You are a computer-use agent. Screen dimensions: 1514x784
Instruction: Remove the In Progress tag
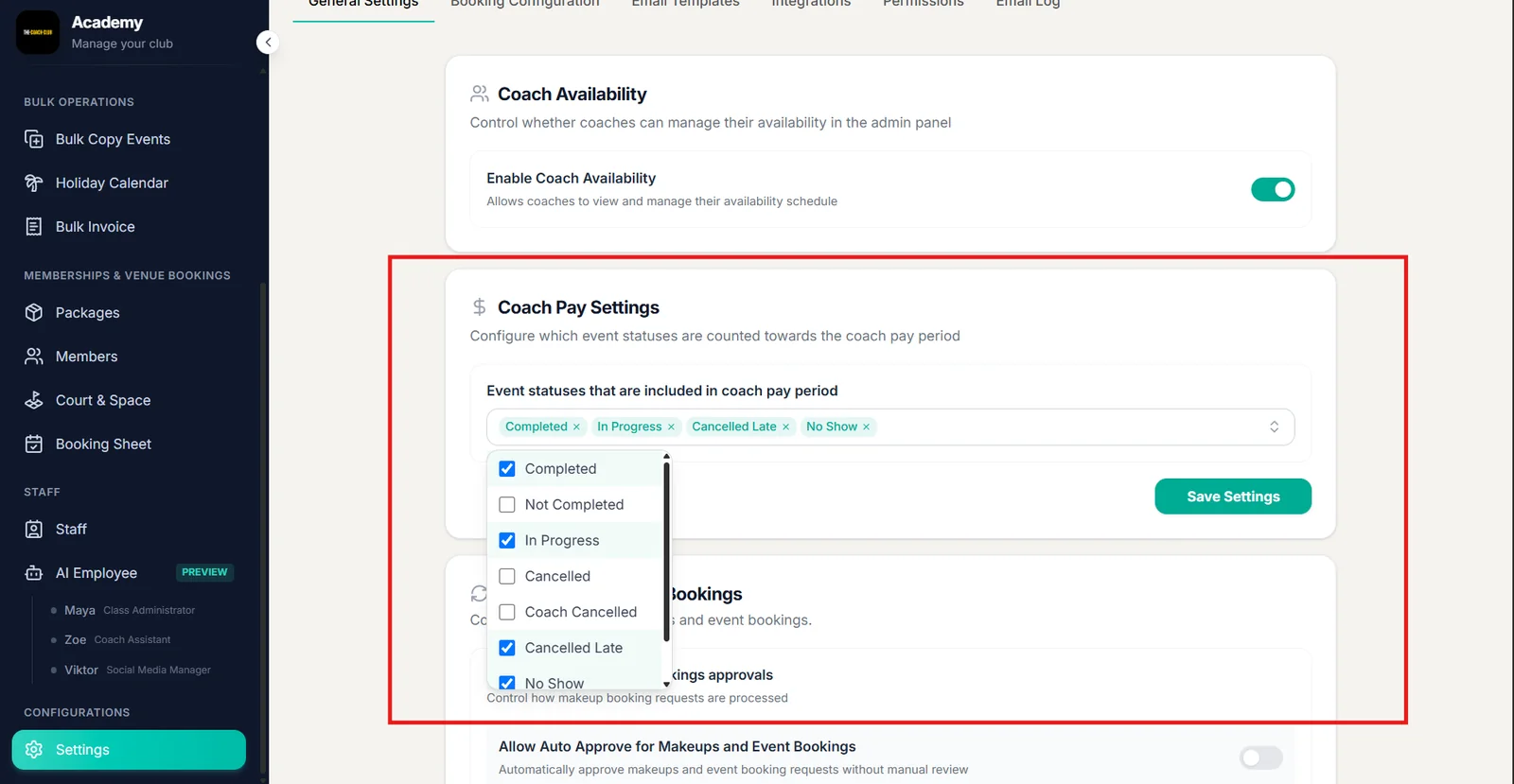click(x=671, y=427)
